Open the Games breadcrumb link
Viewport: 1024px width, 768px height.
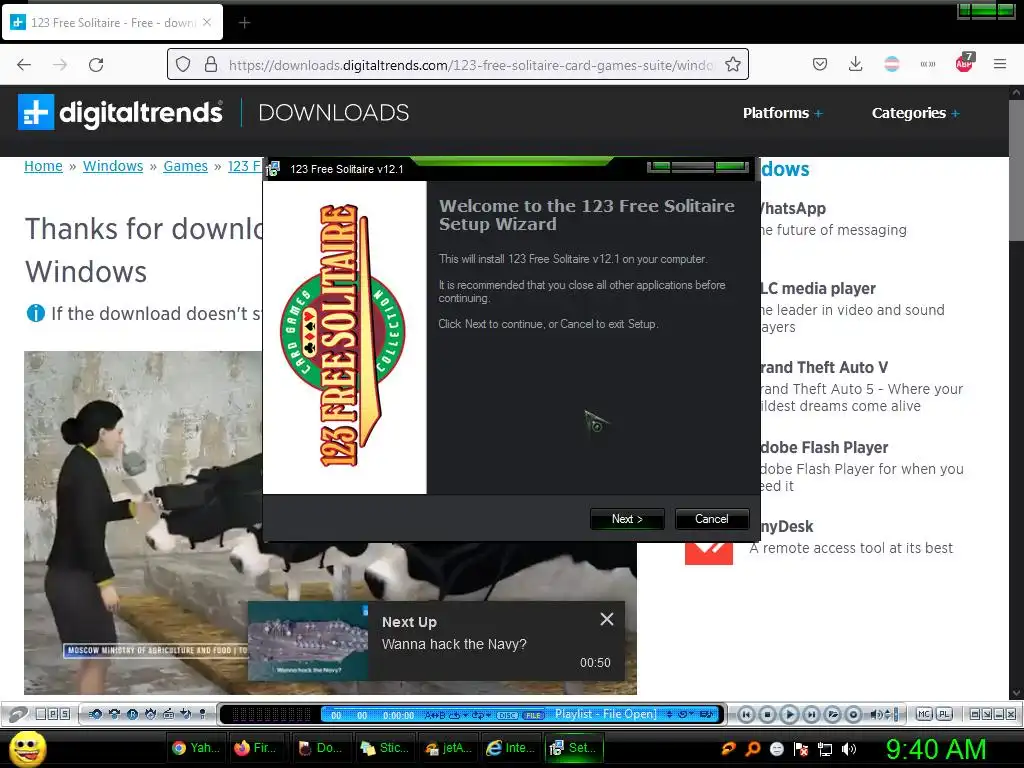[x=185, y=166]
